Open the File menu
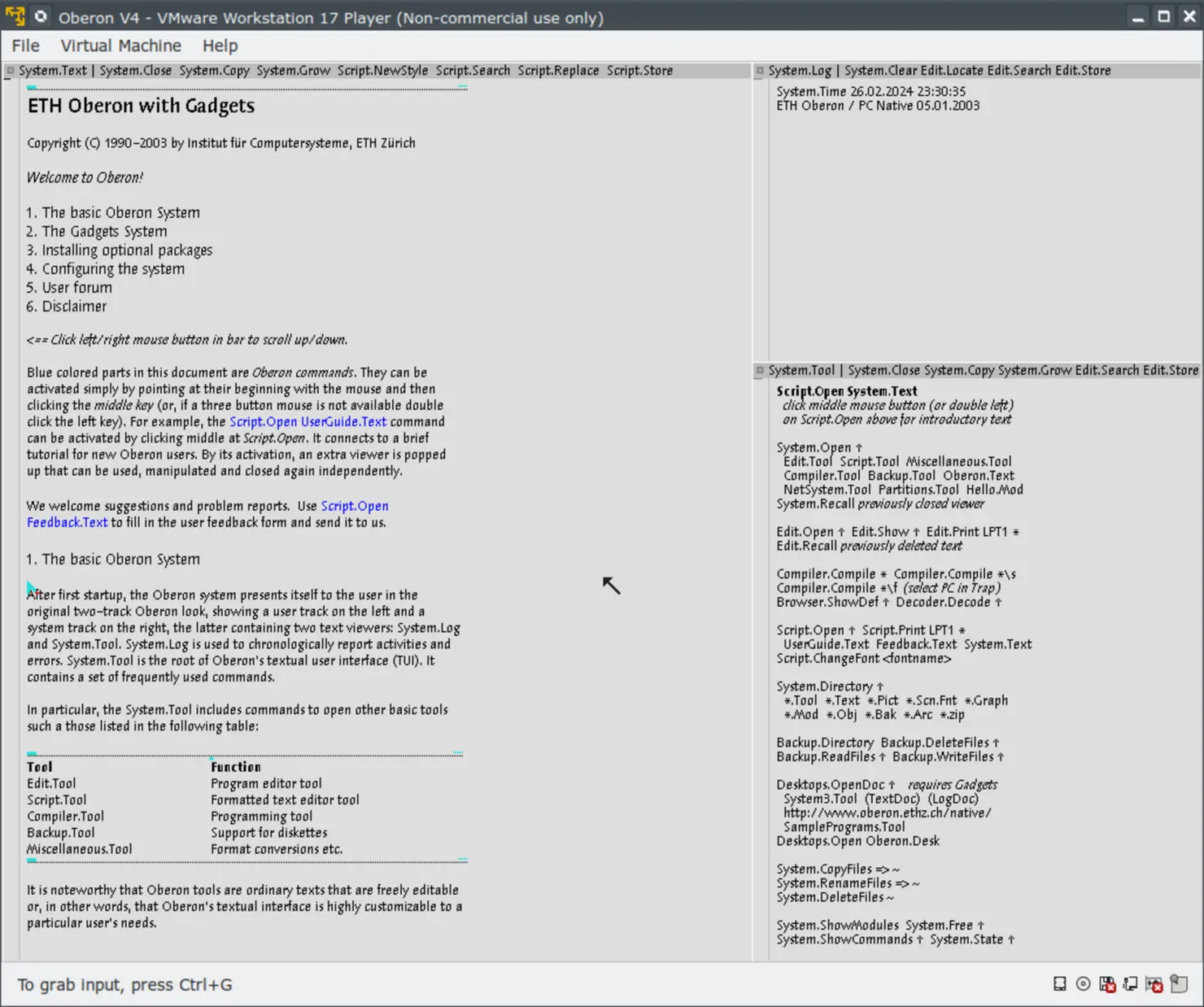The height and width of the screenshot is (1007, 1204). [25, 46]
